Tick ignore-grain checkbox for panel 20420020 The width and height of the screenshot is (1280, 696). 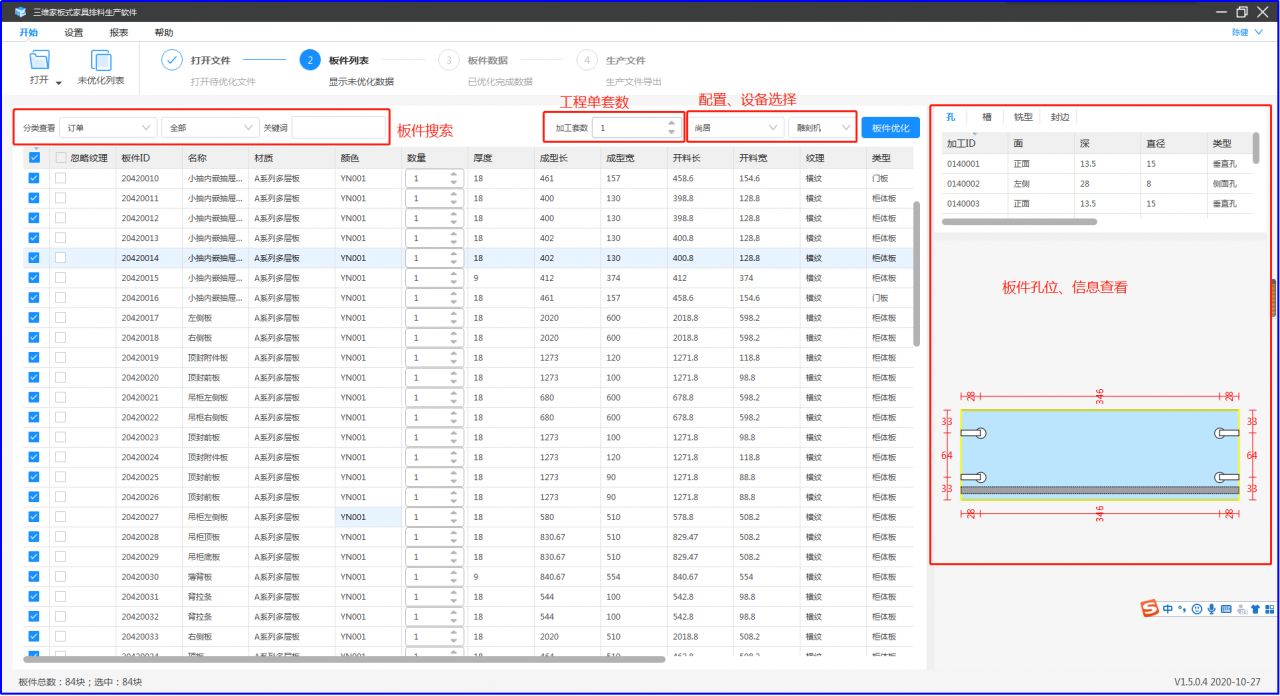pyautogui.click(x=61, y=377)
